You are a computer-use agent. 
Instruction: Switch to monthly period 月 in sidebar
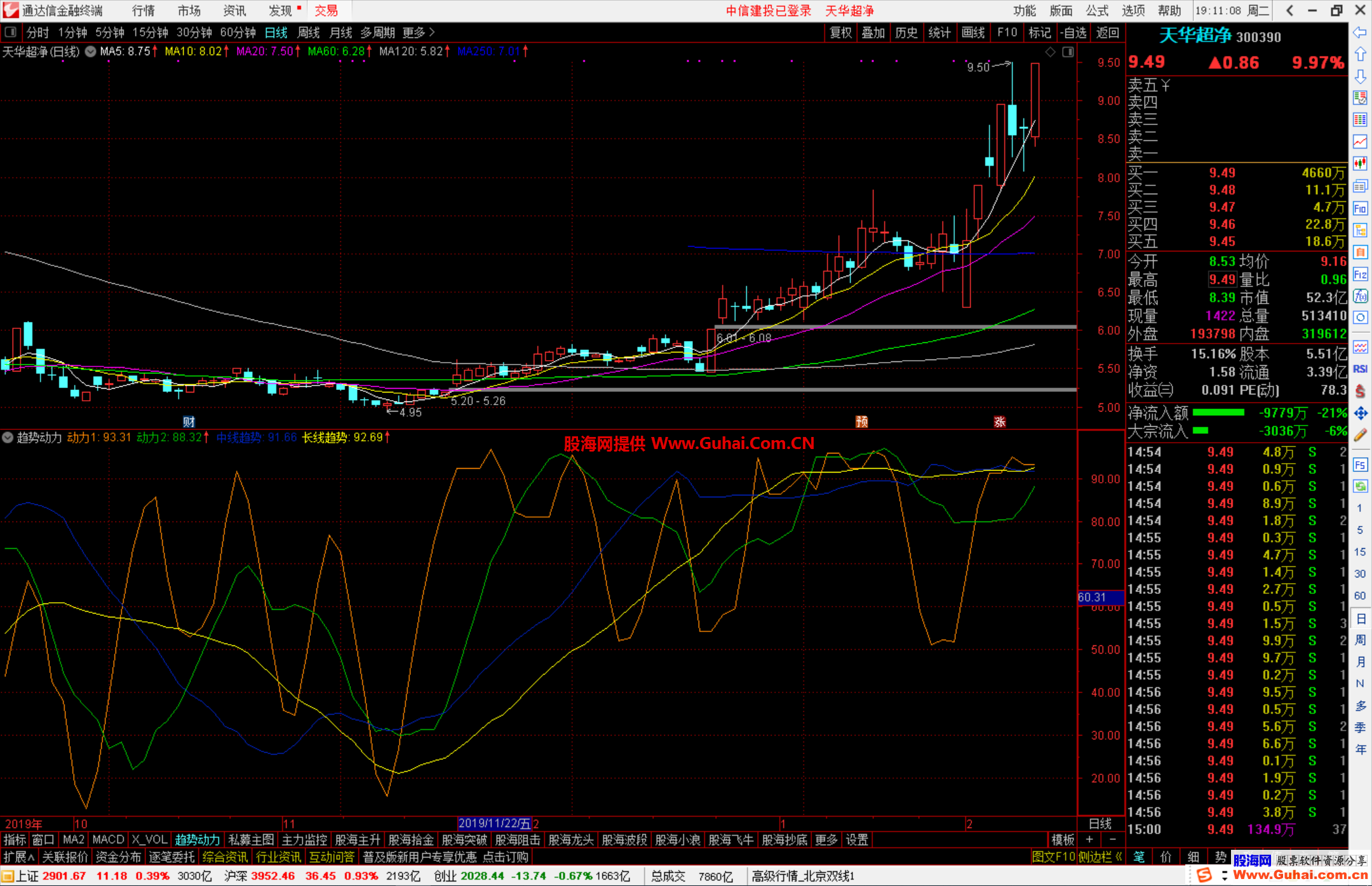tap(1360, 662)
